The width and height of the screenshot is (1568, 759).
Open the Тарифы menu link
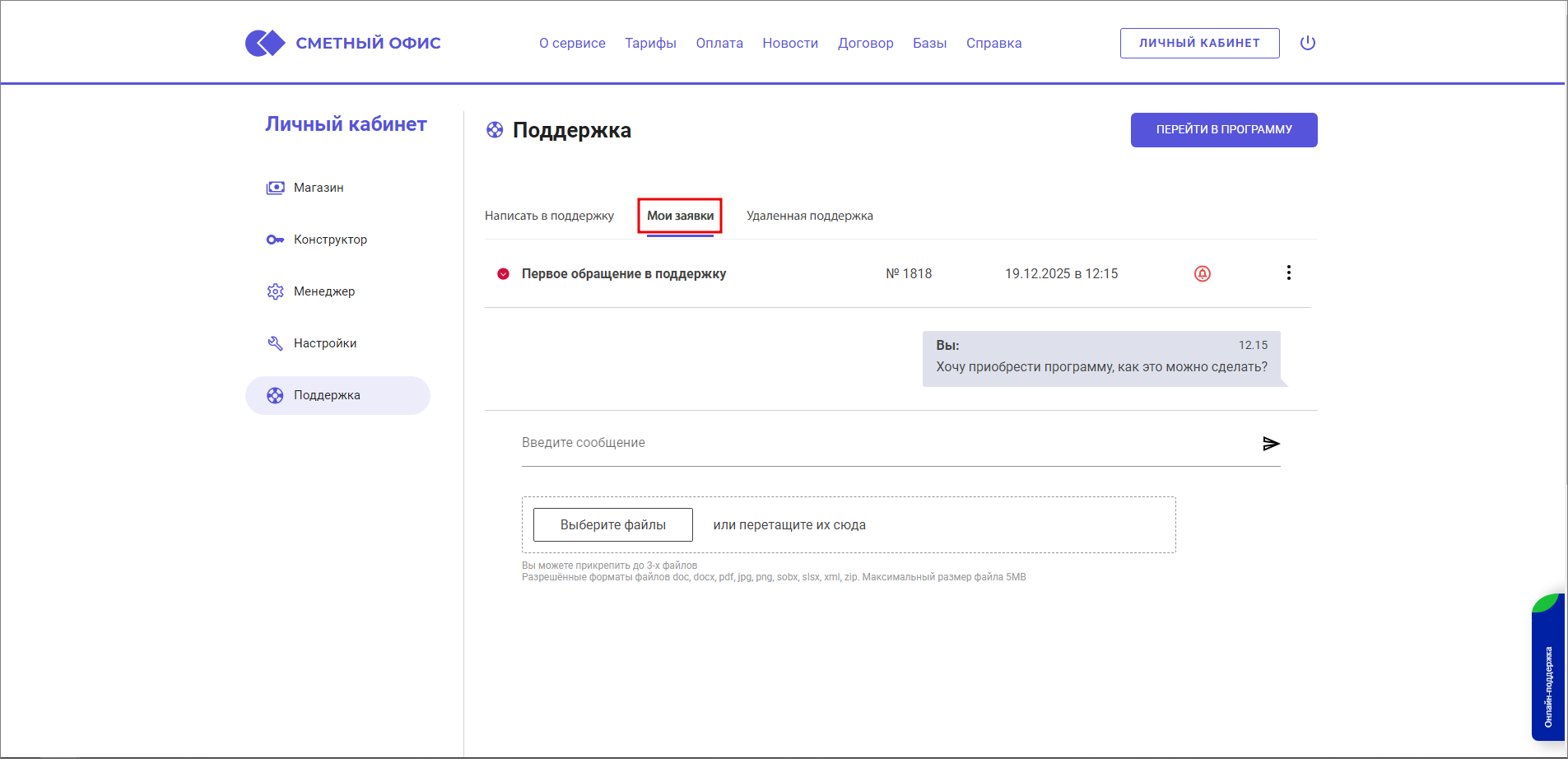click(649, 43)
